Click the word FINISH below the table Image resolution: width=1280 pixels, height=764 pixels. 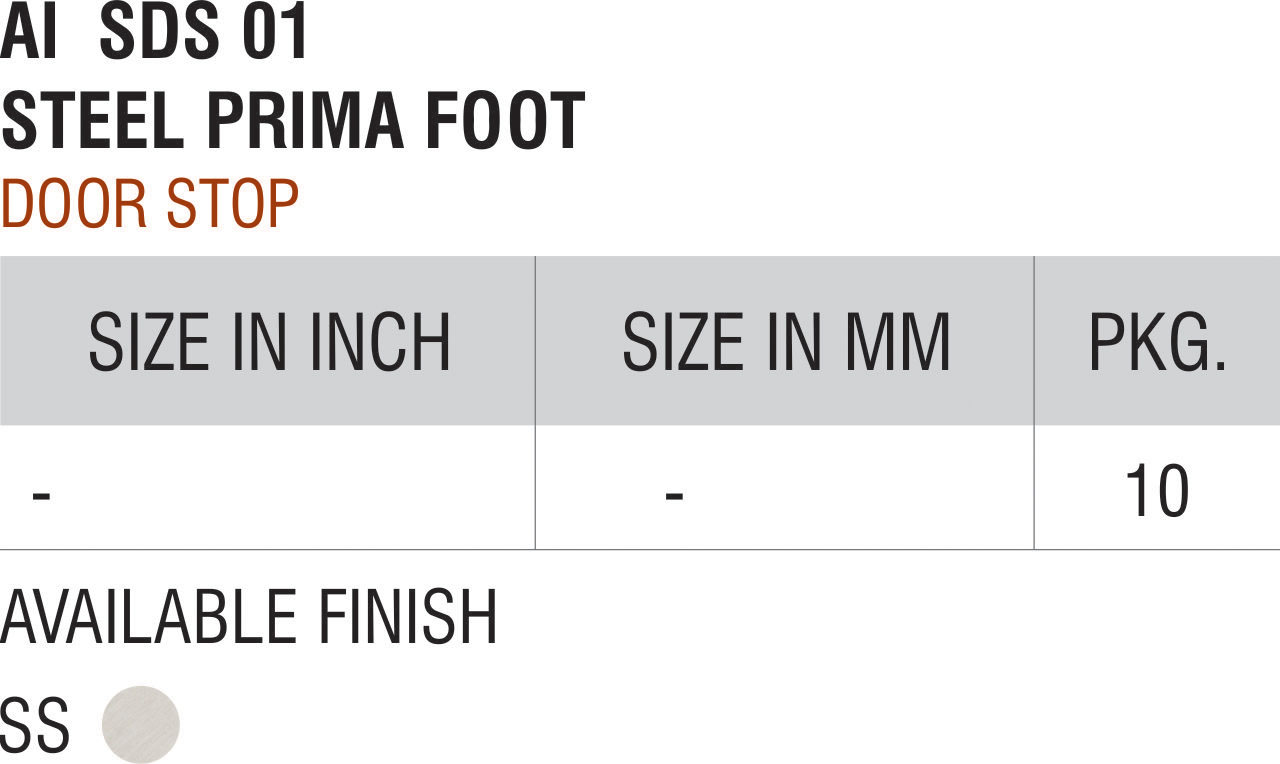pyautogui.click(x=408, y=617)
